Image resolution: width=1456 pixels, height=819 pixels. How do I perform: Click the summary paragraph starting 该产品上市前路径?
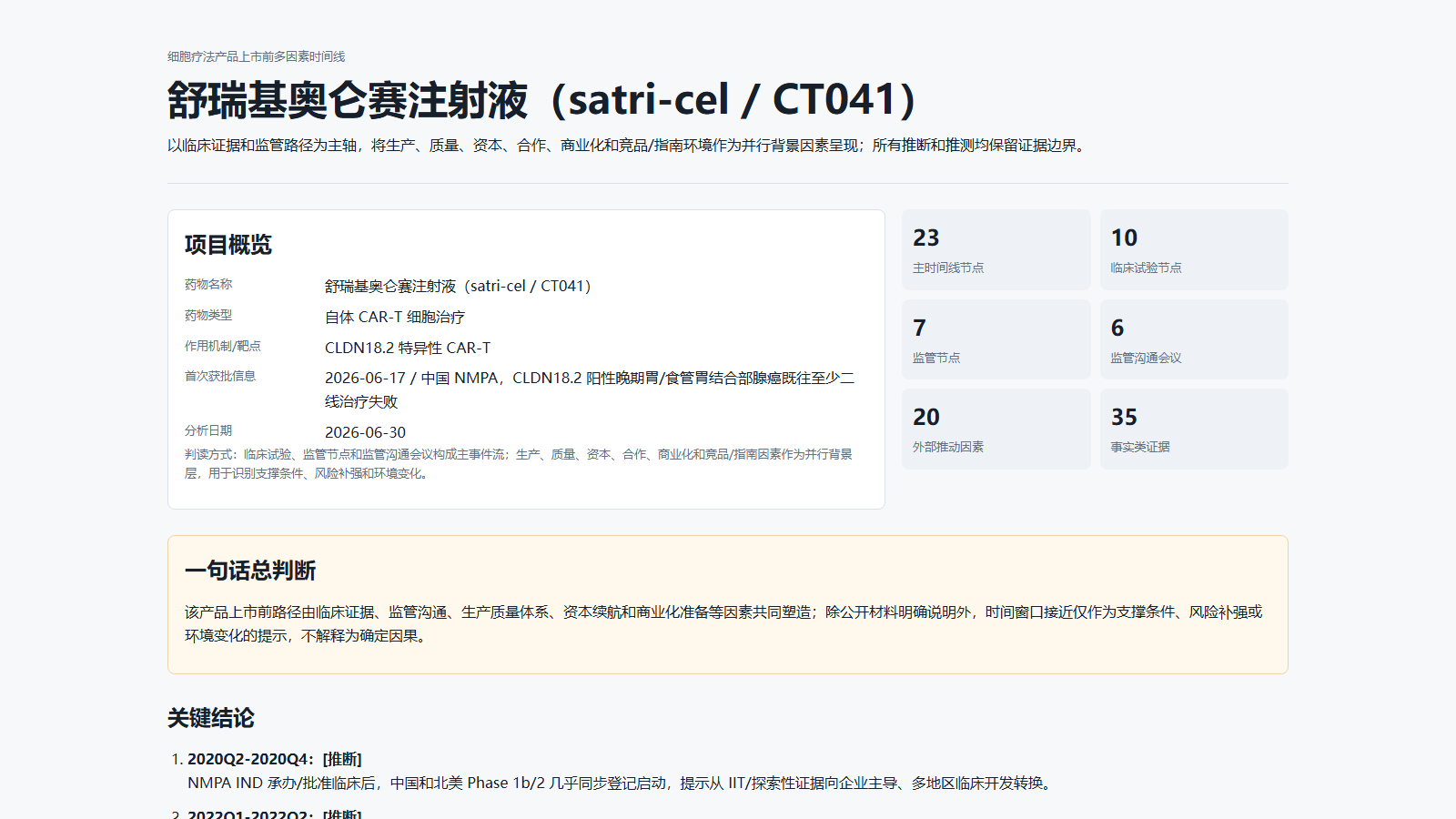(723, 624)
